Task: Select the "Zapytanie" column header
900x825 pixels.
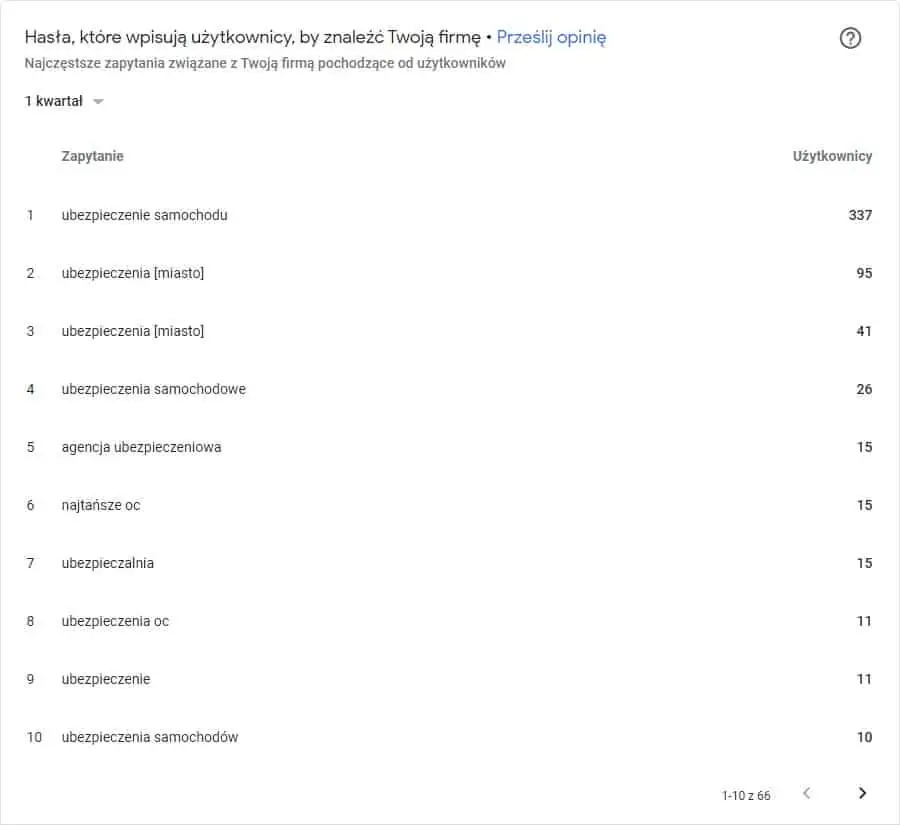Action: [x=92, y=156]
